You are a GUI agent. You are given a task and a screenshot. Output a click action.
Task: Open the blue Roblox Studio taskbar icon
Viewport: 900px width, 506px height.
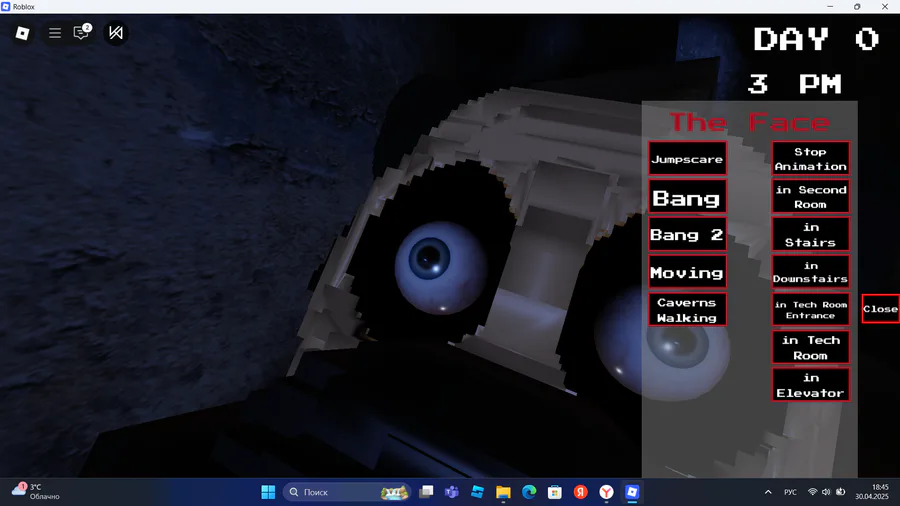click(478, 492)
